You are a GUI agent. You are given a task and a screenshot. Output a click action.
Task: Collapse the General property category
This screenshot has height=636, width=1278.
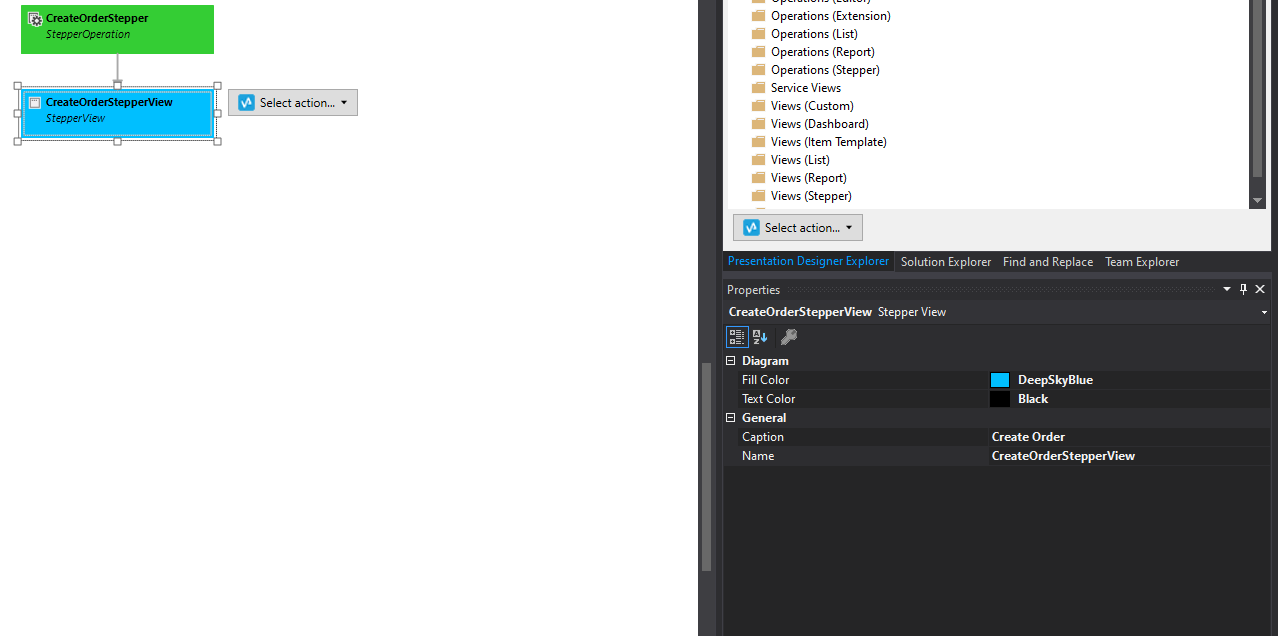(731, 418)
